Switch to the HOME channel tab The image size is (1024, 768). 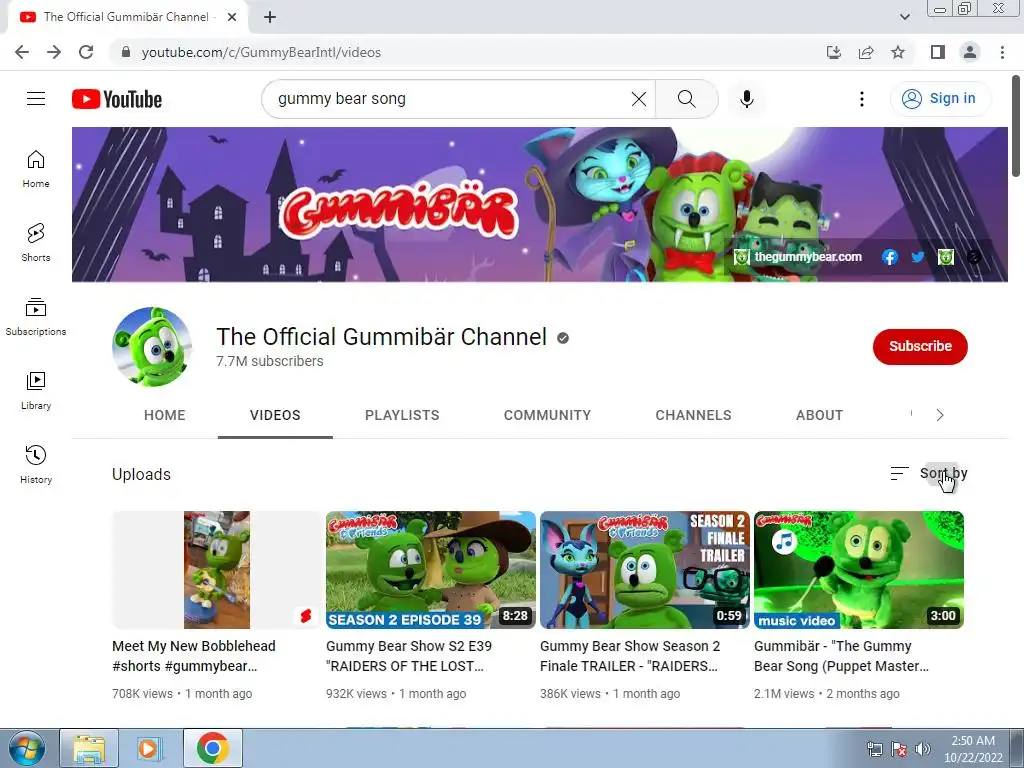coord(165,415)
